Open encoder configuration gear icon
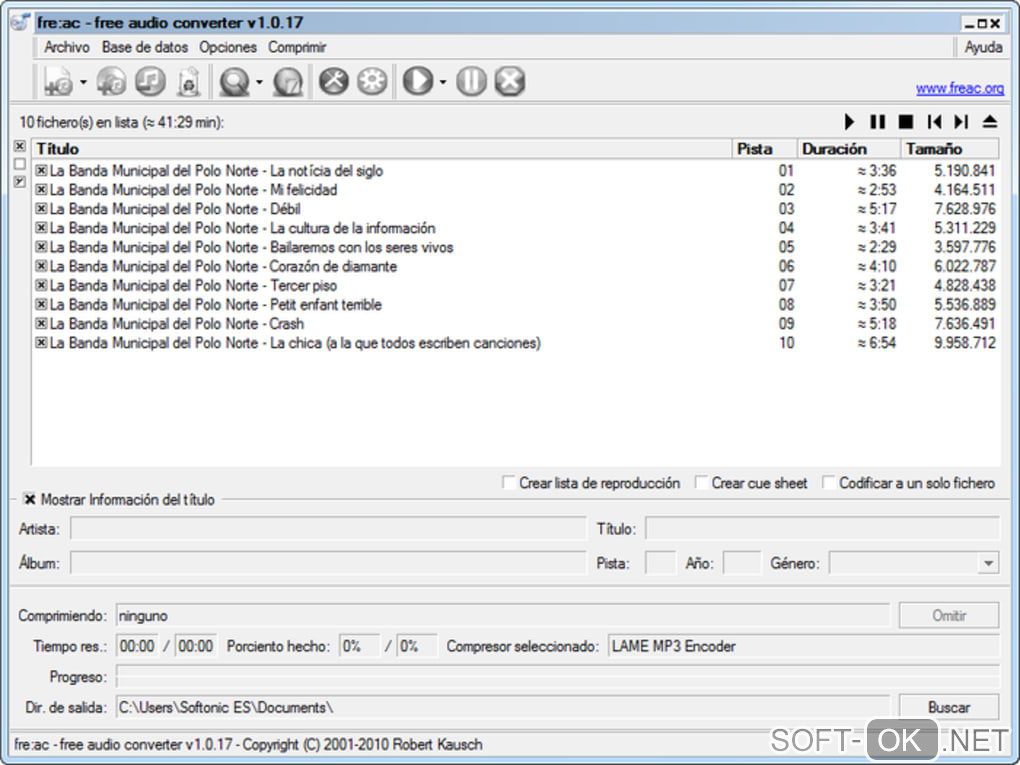1020x765 pixels. (372, 82)
